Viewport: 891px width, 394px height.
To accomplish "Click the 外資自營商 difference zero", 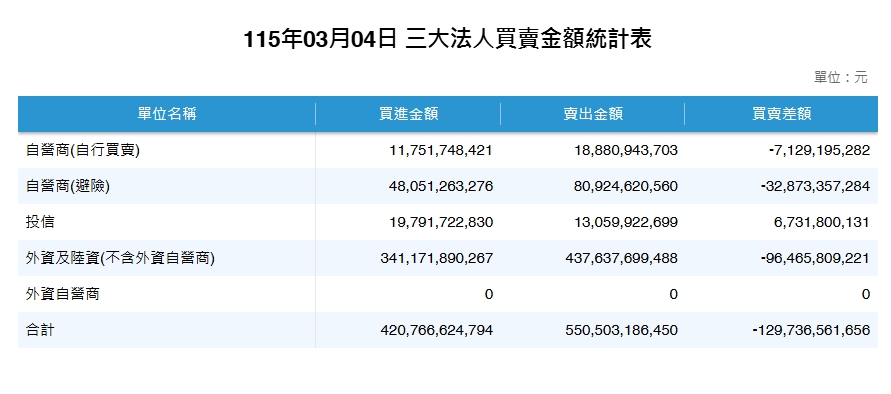I will [865, 294].
